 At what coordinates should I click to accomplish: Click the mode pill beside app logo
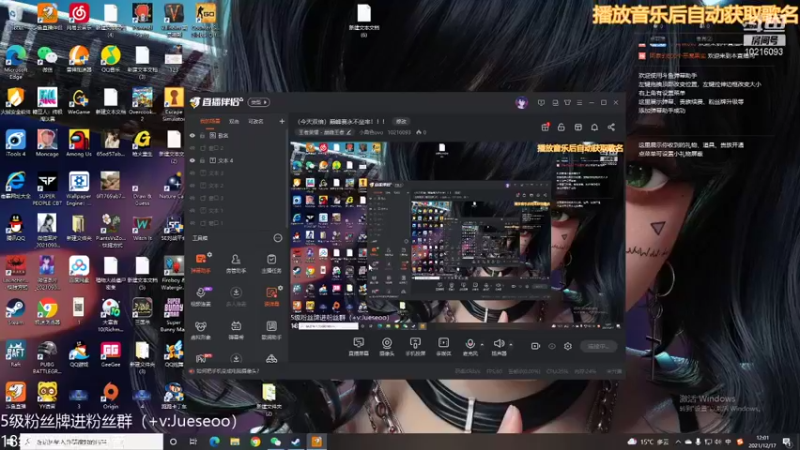(x=259, y=103)
